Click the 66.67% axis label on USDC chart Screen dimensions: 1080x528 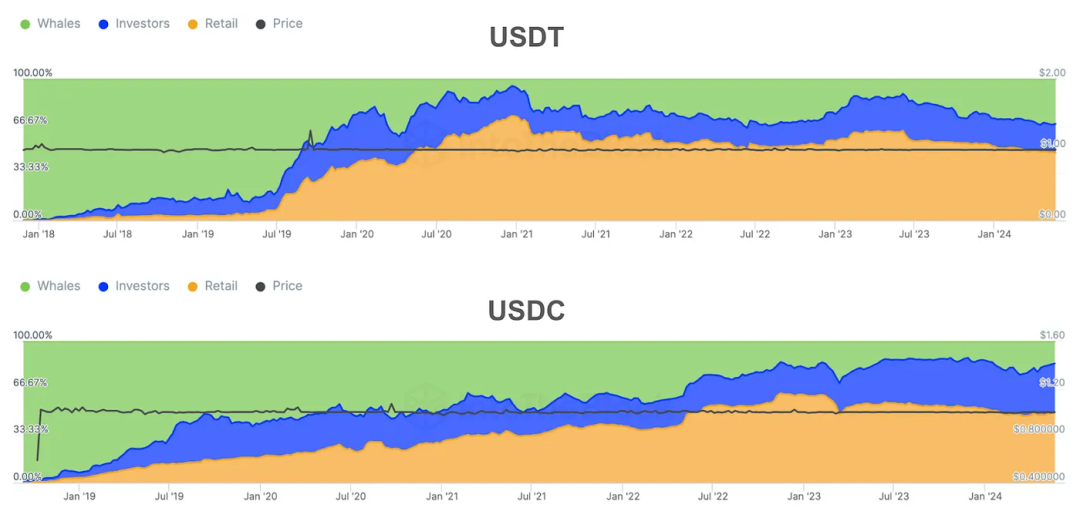click(31, 383)
